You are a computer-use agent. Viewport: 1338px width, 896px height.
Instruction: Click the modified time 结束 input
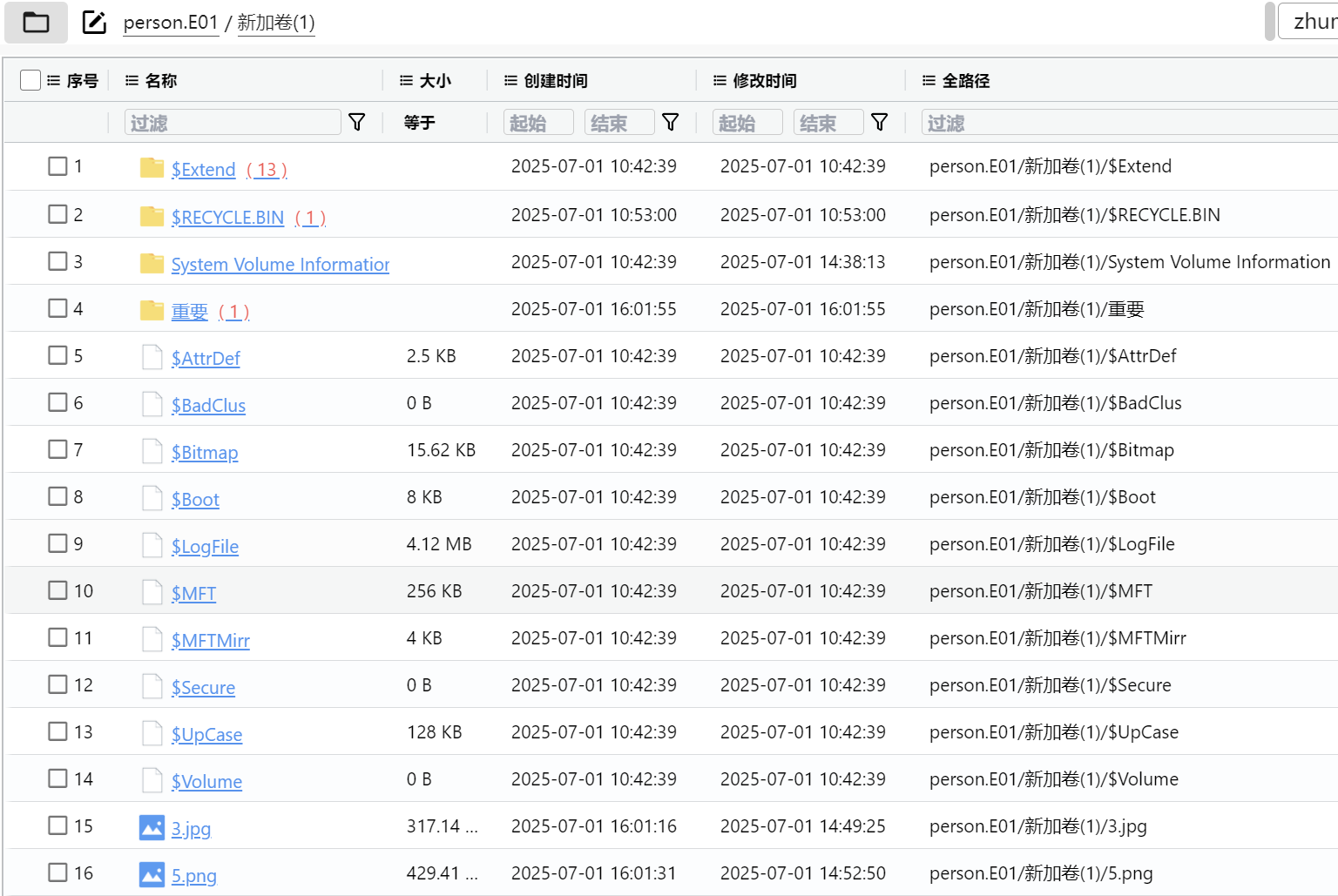pos(828,123)
